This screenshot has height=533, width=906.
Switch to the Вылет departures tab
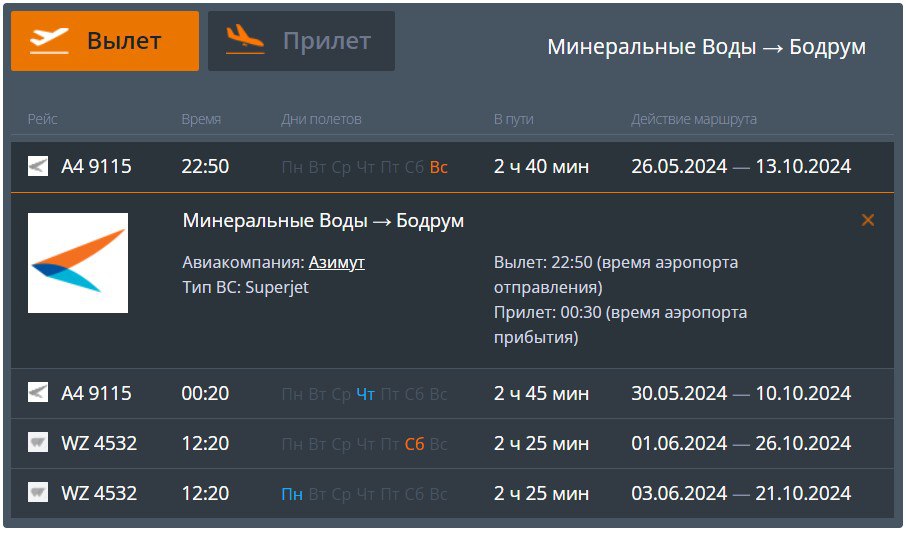click(104, 41)
